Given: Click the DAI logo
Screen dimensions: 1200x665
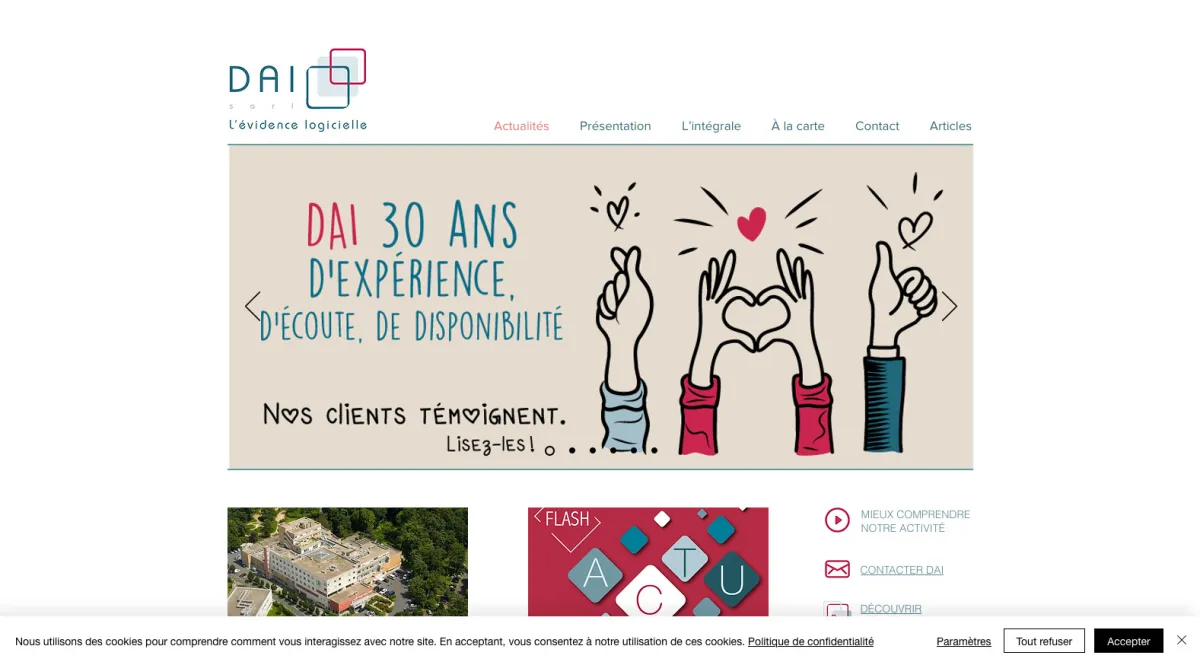Looking at the screenshot, I should 298,89.
